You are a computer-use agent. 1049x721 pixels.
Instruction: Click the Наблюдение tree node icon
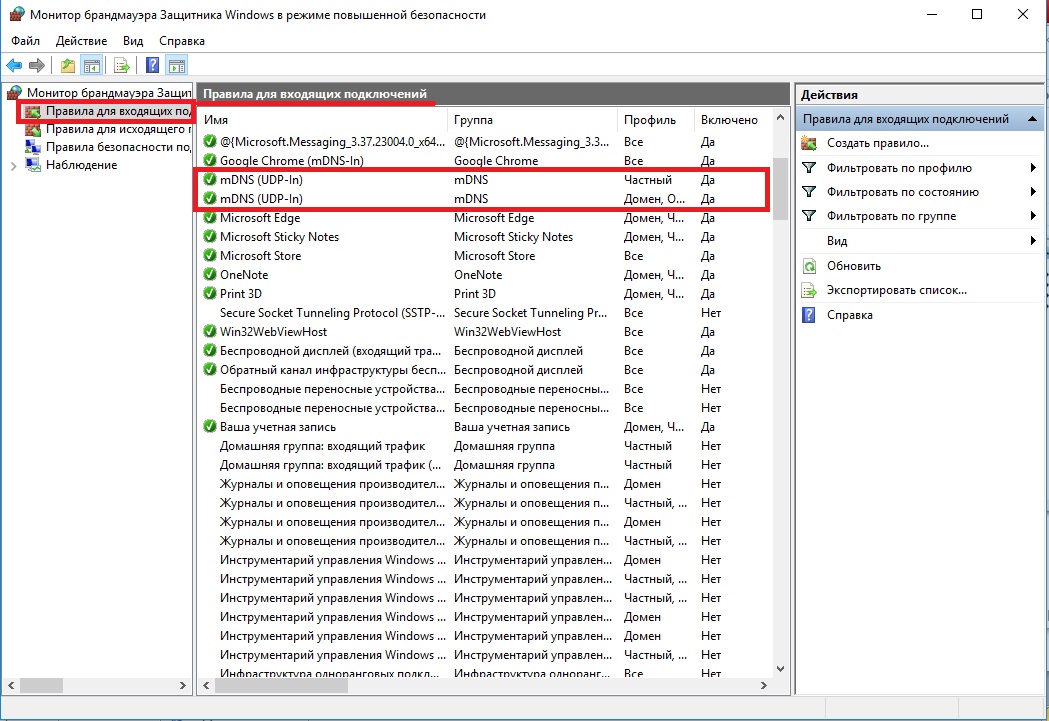tap(33, 165)
